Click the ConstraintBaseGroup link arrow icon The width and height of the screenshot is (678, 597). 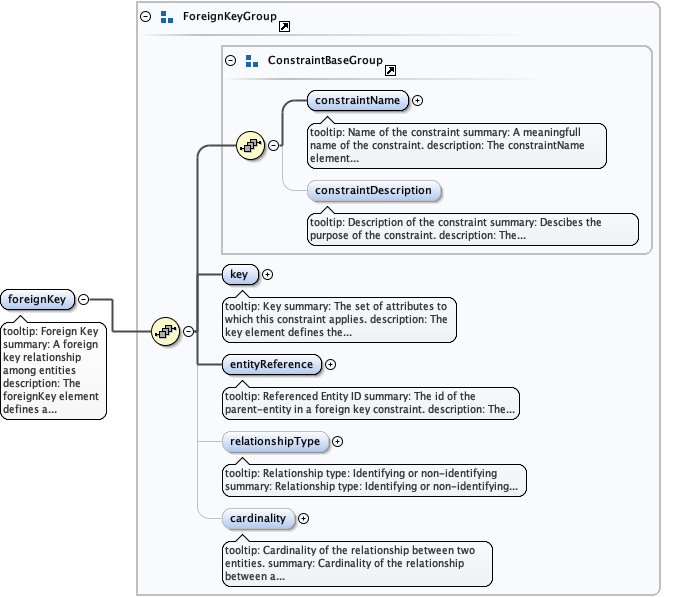click(x=390, y=70)
